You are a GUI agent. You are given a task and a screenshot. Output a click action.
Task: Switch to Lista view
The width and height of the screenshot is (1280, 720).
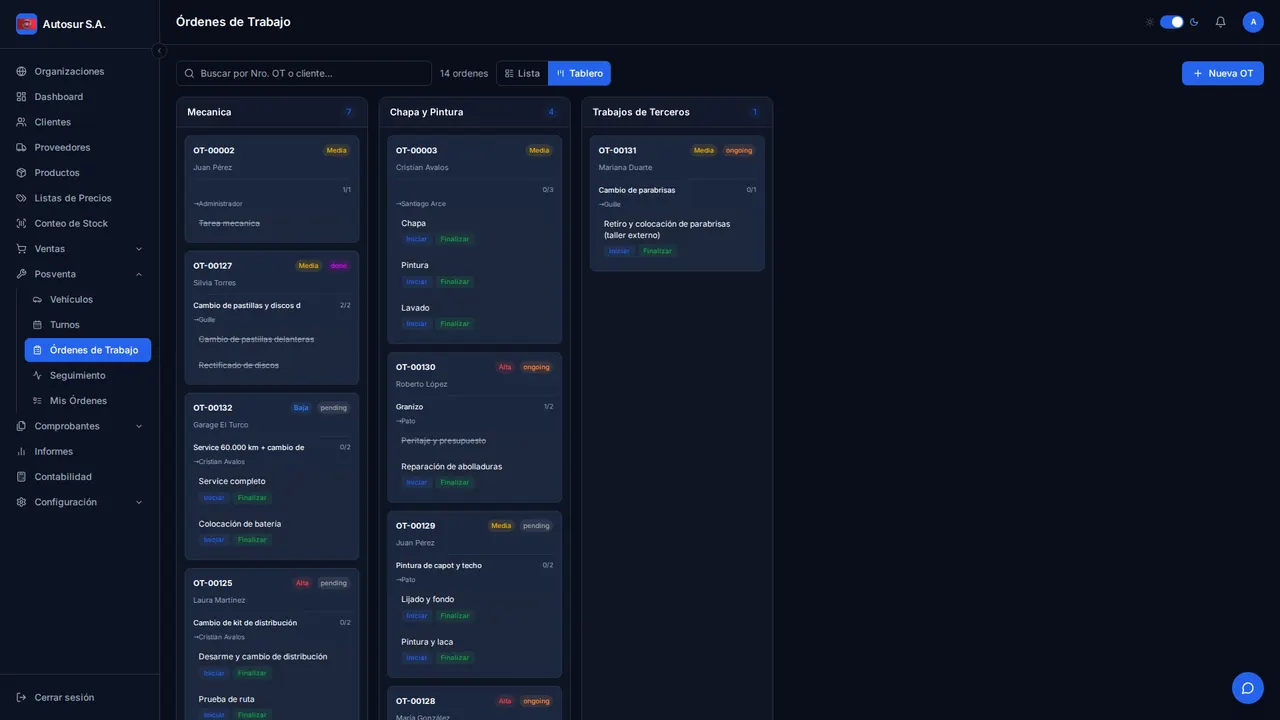pyautogui.click(x=522, y=73)
